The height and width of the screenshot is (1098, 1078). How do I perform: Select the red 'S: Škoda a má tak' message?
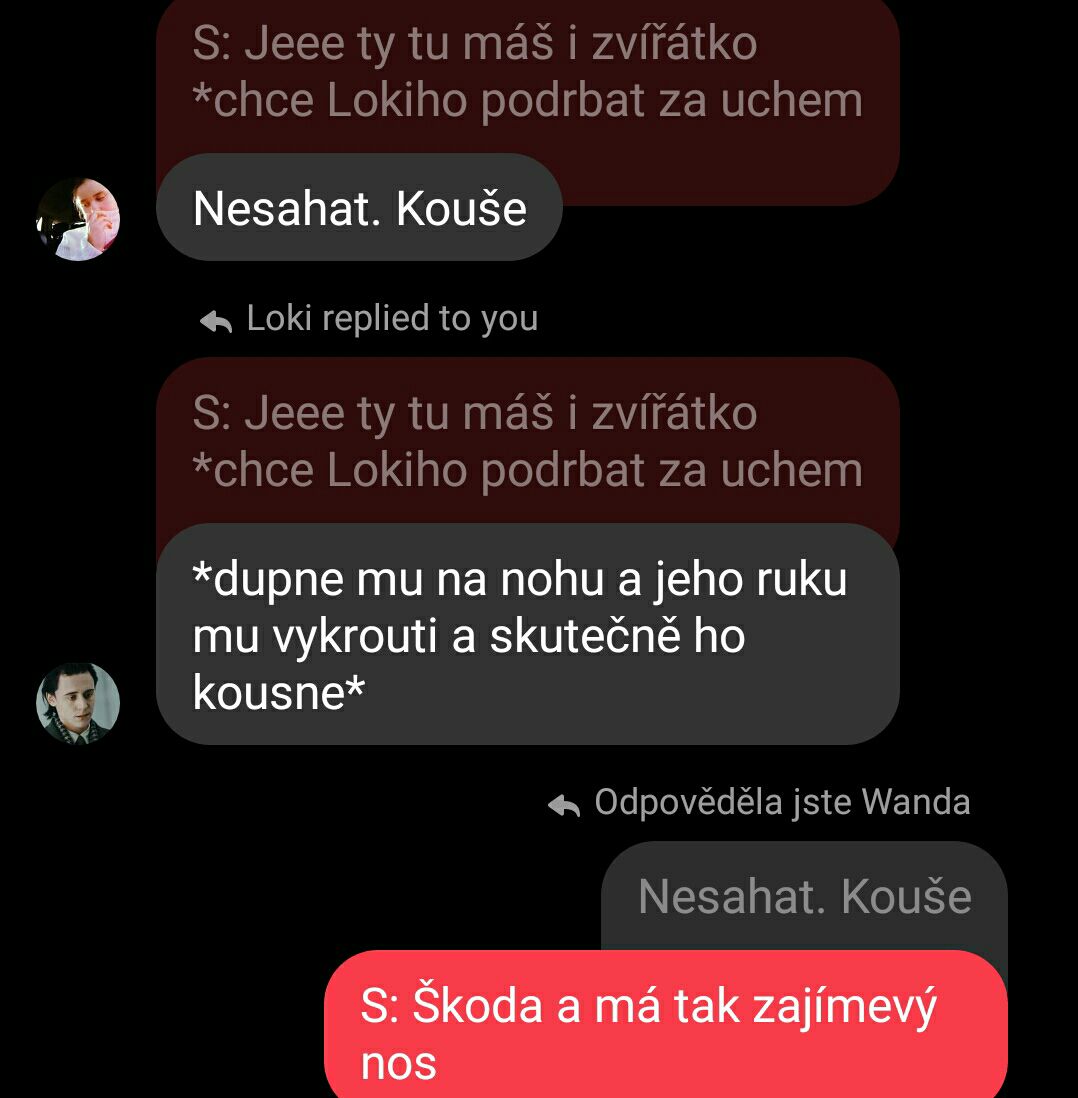pyautogui.click(x=665, y=1024)
